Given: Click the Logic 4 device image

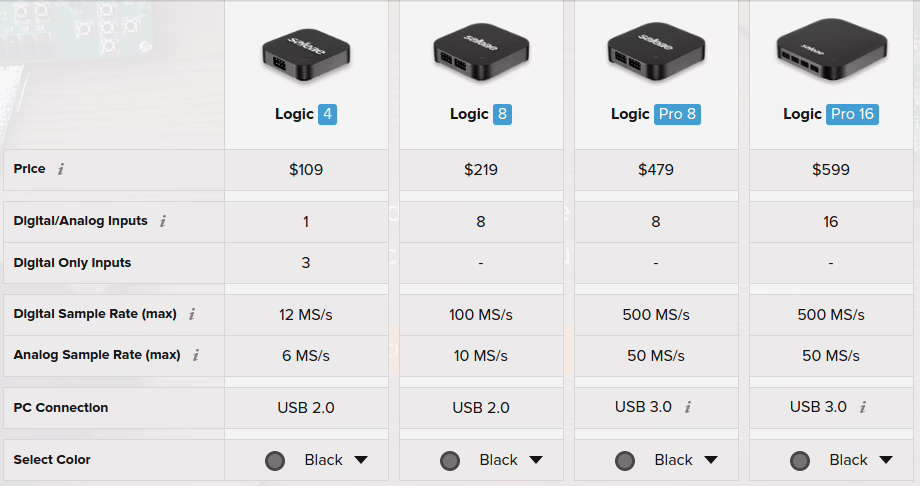Looking at the screenshot, I should [x=306, y=56].
